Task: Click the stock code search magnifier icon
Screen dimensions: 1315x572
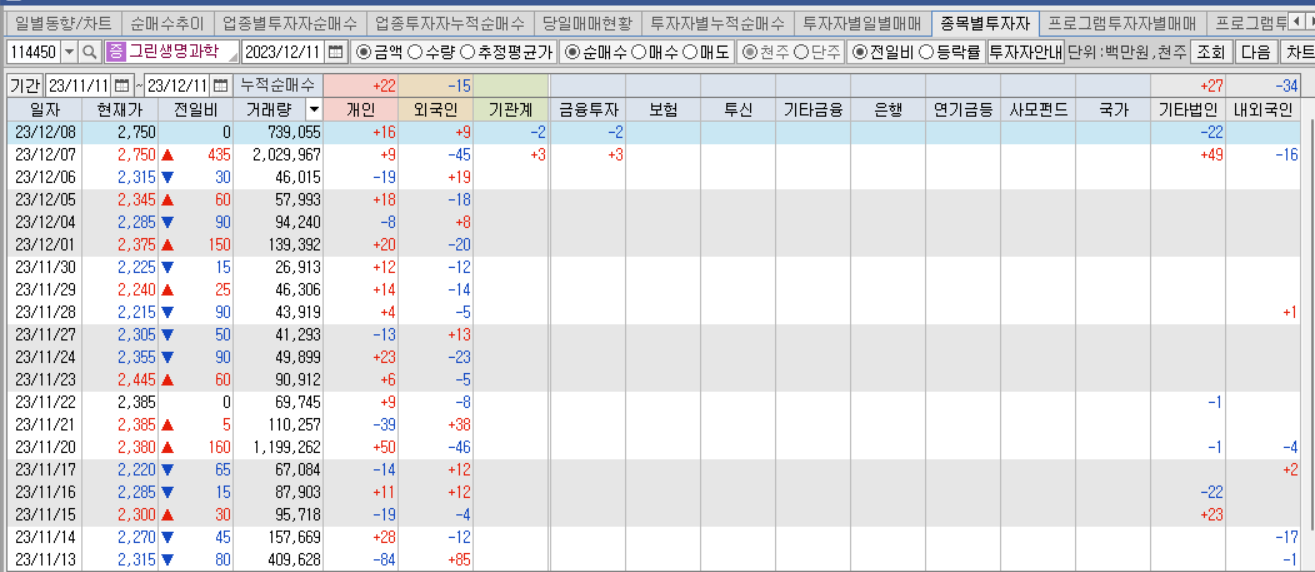Action: [89, 52]
